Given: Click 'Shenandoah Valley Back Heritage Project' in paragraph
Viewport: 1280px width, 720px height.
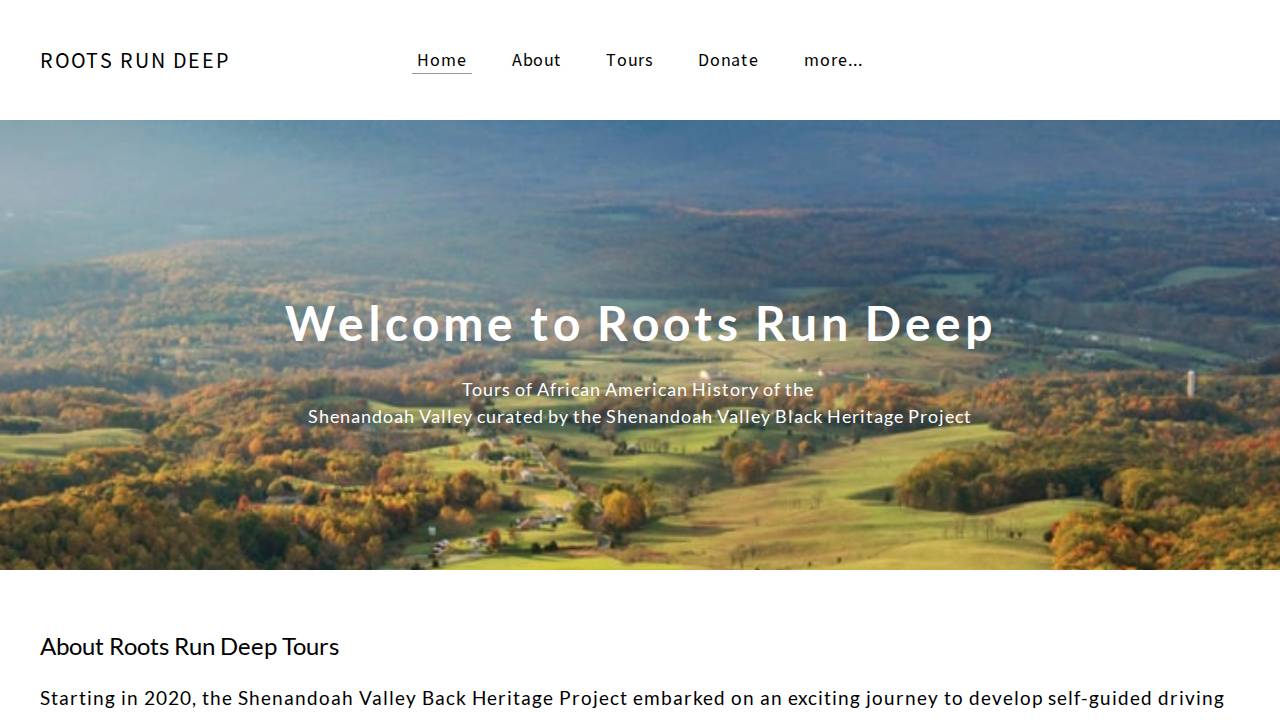Looking at the screenshot, I should coord(432,698).
